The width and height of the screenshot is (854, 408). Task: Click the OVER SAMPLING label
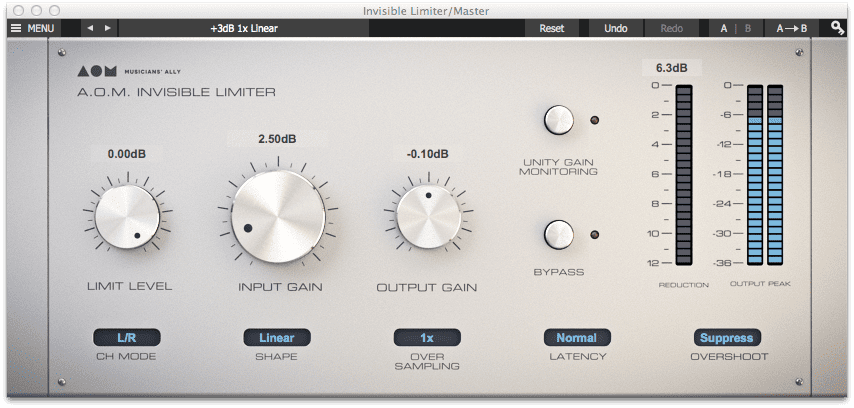pyautogui.click(x=427, y=361)
